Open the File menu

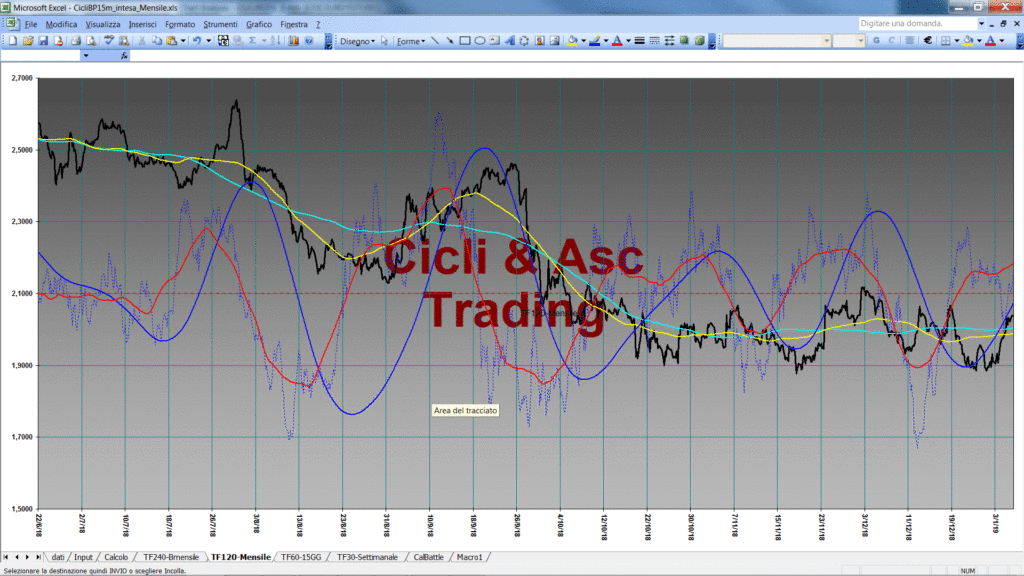tap(31, 24)
